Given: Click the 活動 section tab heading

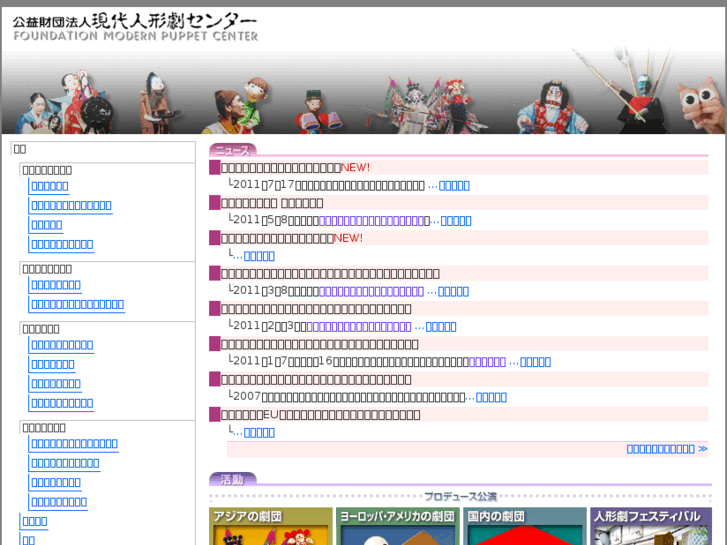Looking at the screenshot, I should (x=233, y=479).
